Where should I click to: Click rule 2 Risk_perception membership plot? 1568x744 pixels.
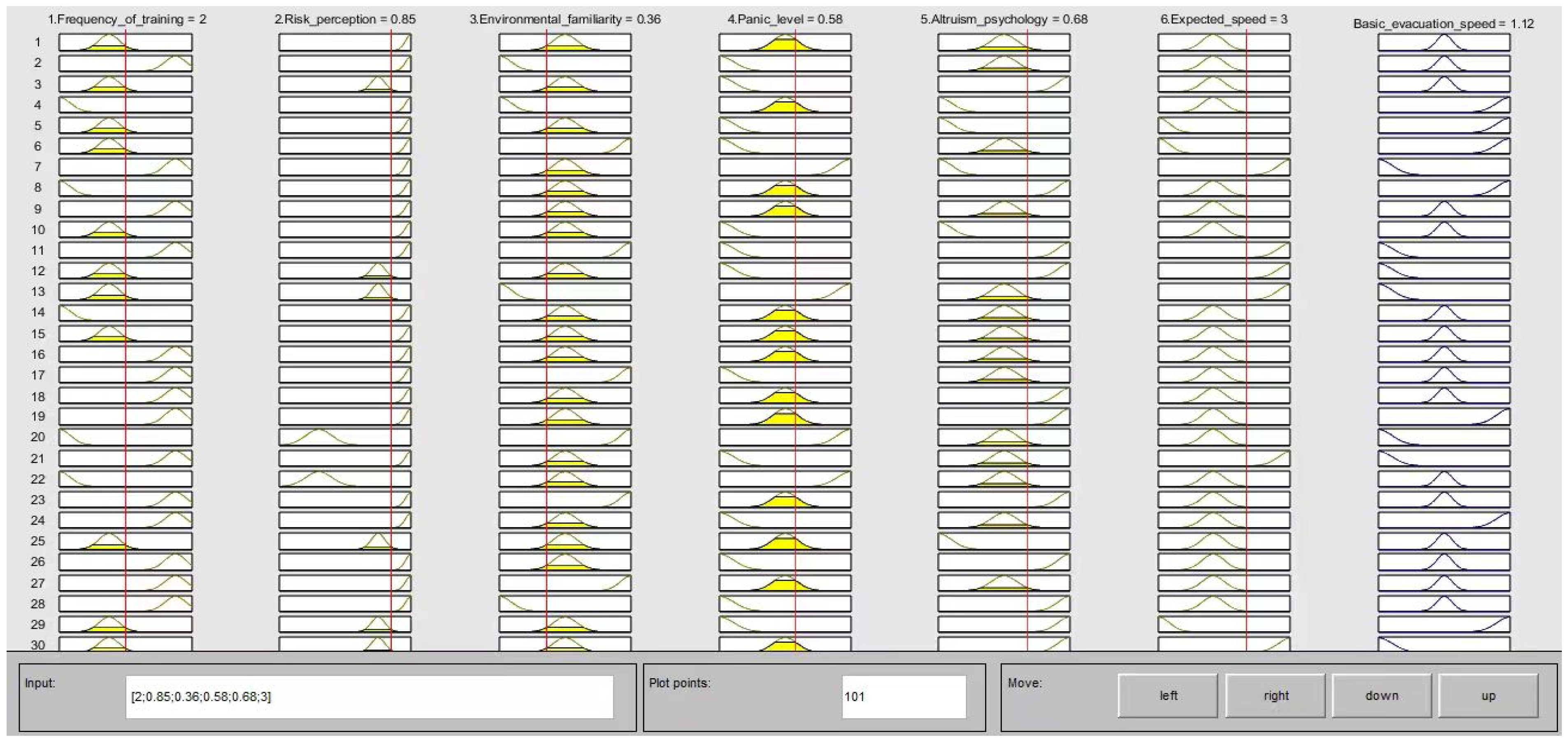tap(345, 63)
